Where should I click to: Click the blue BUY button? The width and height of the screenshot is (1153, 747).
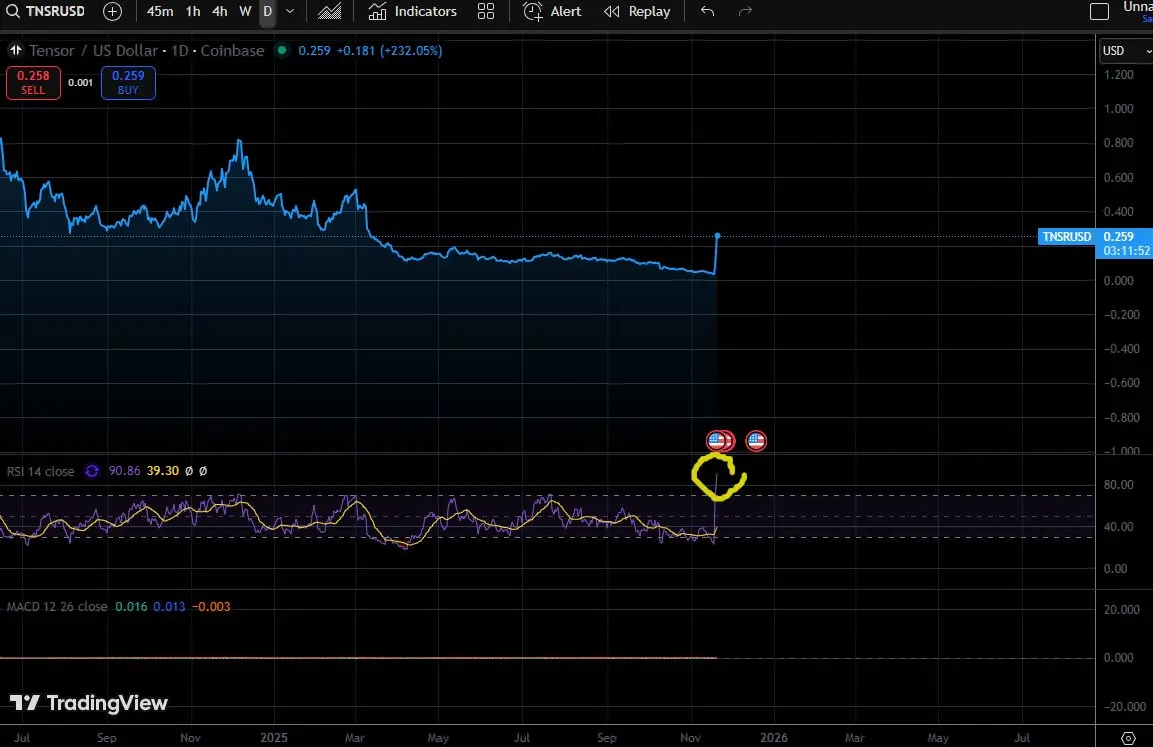[128, 82]
